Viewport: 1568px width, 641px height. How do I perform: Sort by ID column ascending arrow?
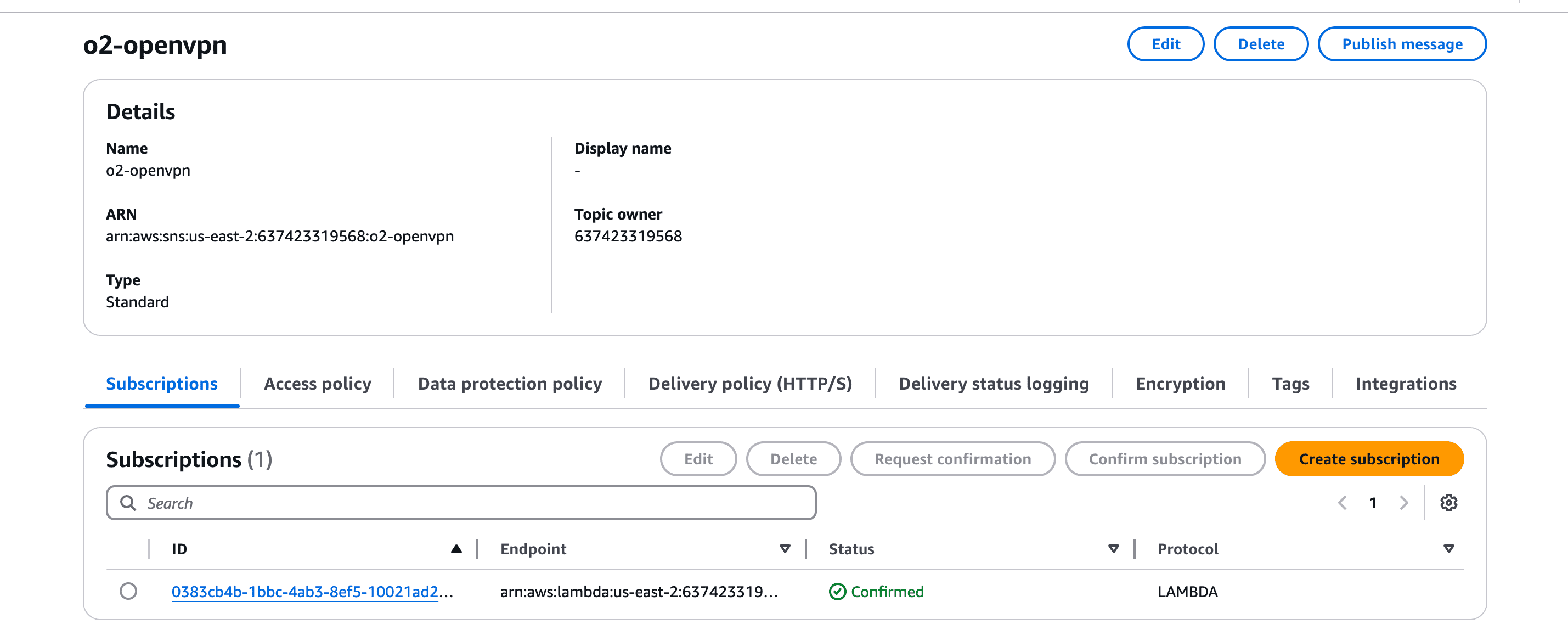[x=456, y=549]
